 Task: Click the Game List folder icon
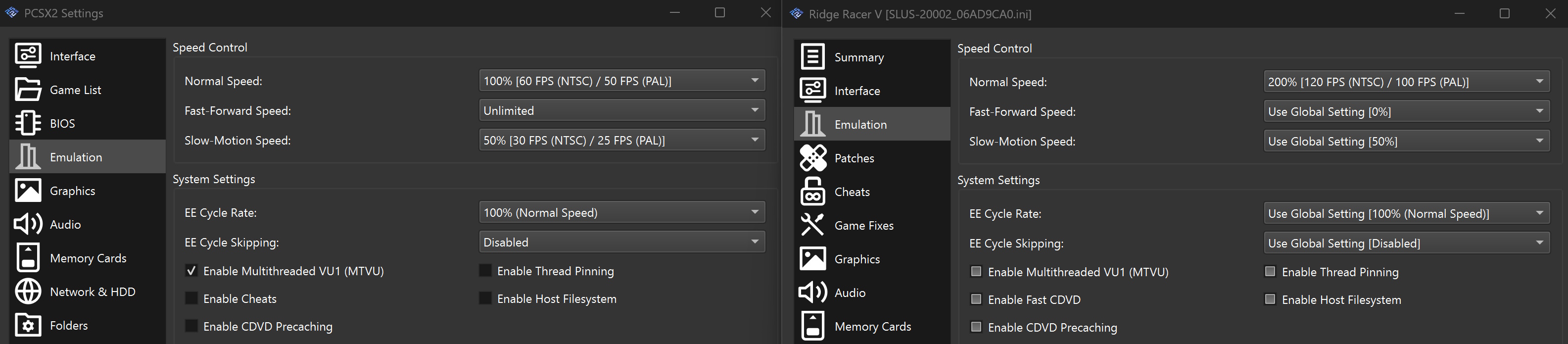[x=28, y=90]
